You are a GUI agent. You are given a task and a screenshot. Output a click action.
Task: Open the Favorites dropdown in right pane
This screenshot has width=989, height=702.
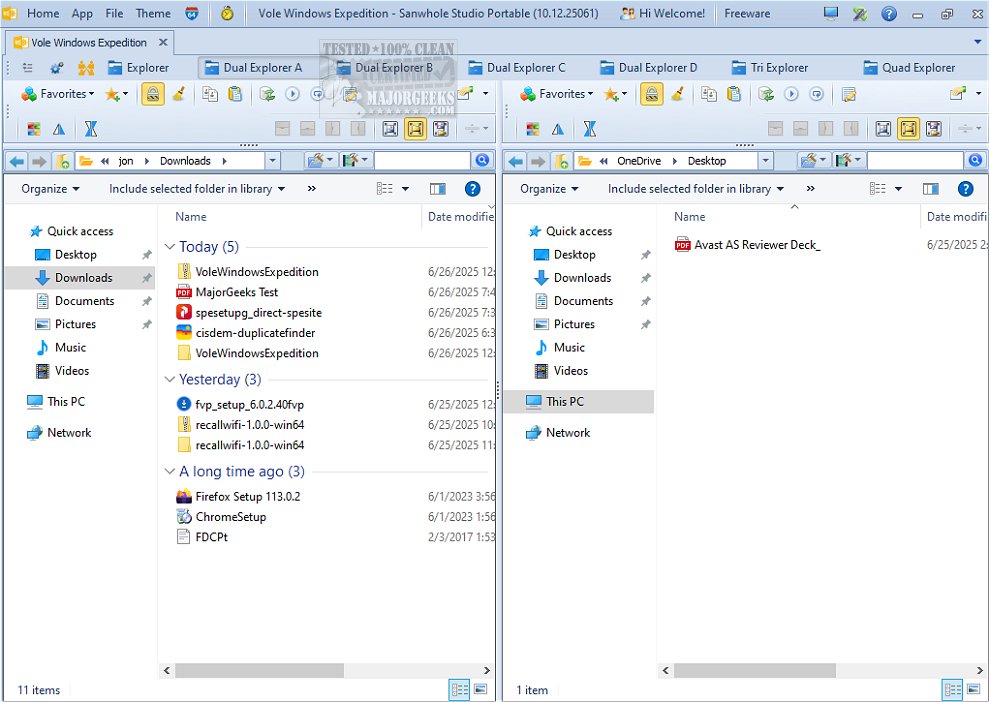coord(557,94)
